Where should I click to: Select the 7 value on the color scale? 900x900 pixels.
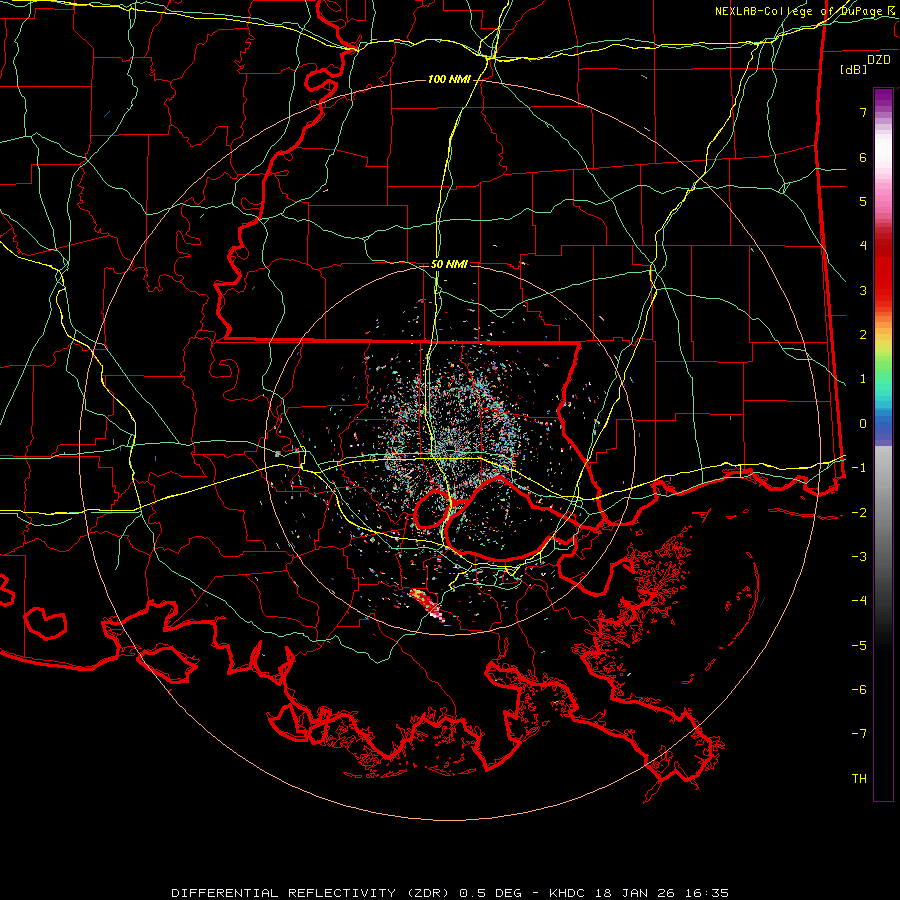tap(863, 112)
